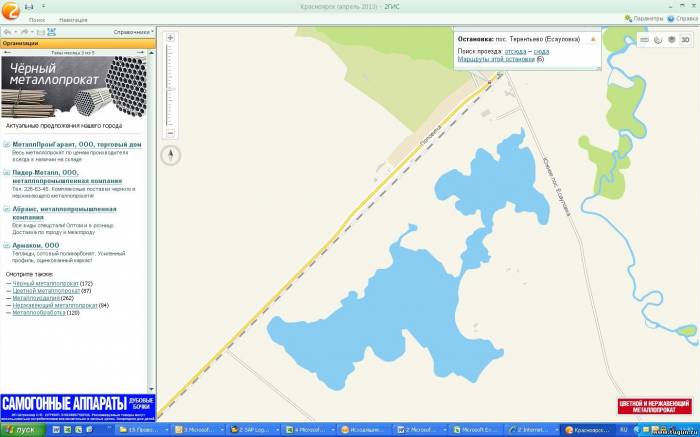
Task: Go back with the left arrow toolbar icon
Action: coord(7,32)
